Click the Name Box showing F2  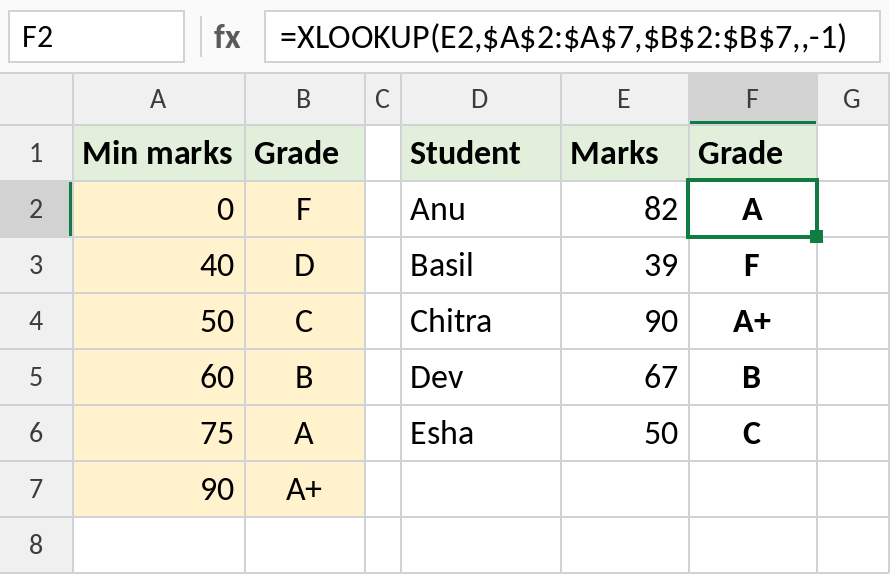pos(96,37)
